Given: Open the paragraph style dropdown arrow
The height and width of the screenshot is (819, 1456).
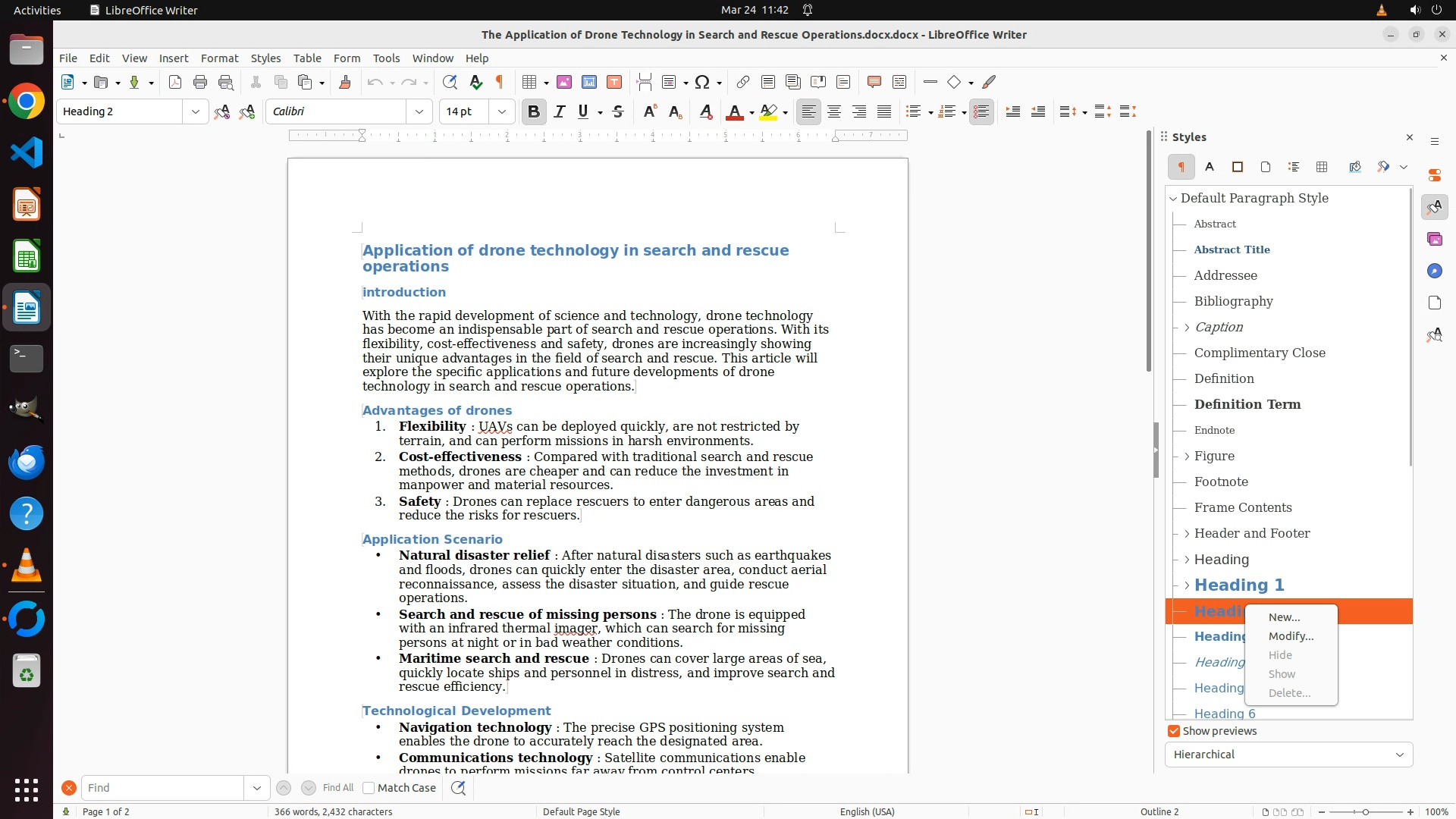Looking at the screenshot, I should (x=196, y=111).
